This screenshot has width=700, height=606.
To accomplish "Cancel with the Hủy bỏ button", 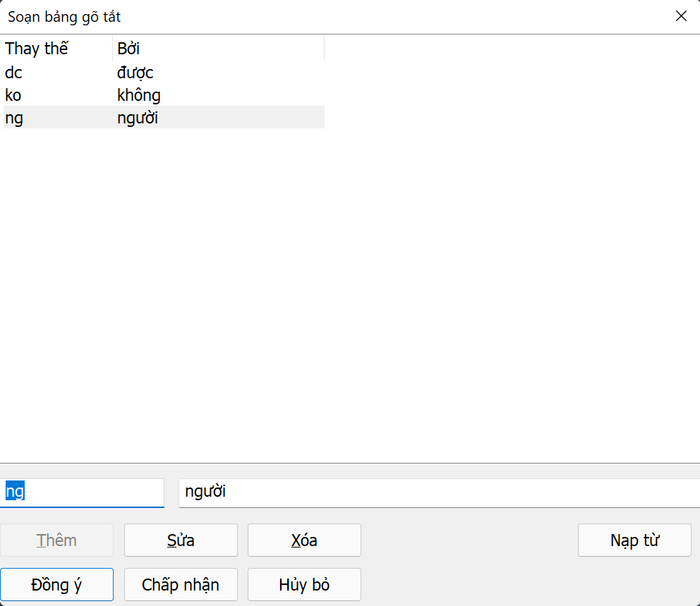I will [x=304, y=585].
